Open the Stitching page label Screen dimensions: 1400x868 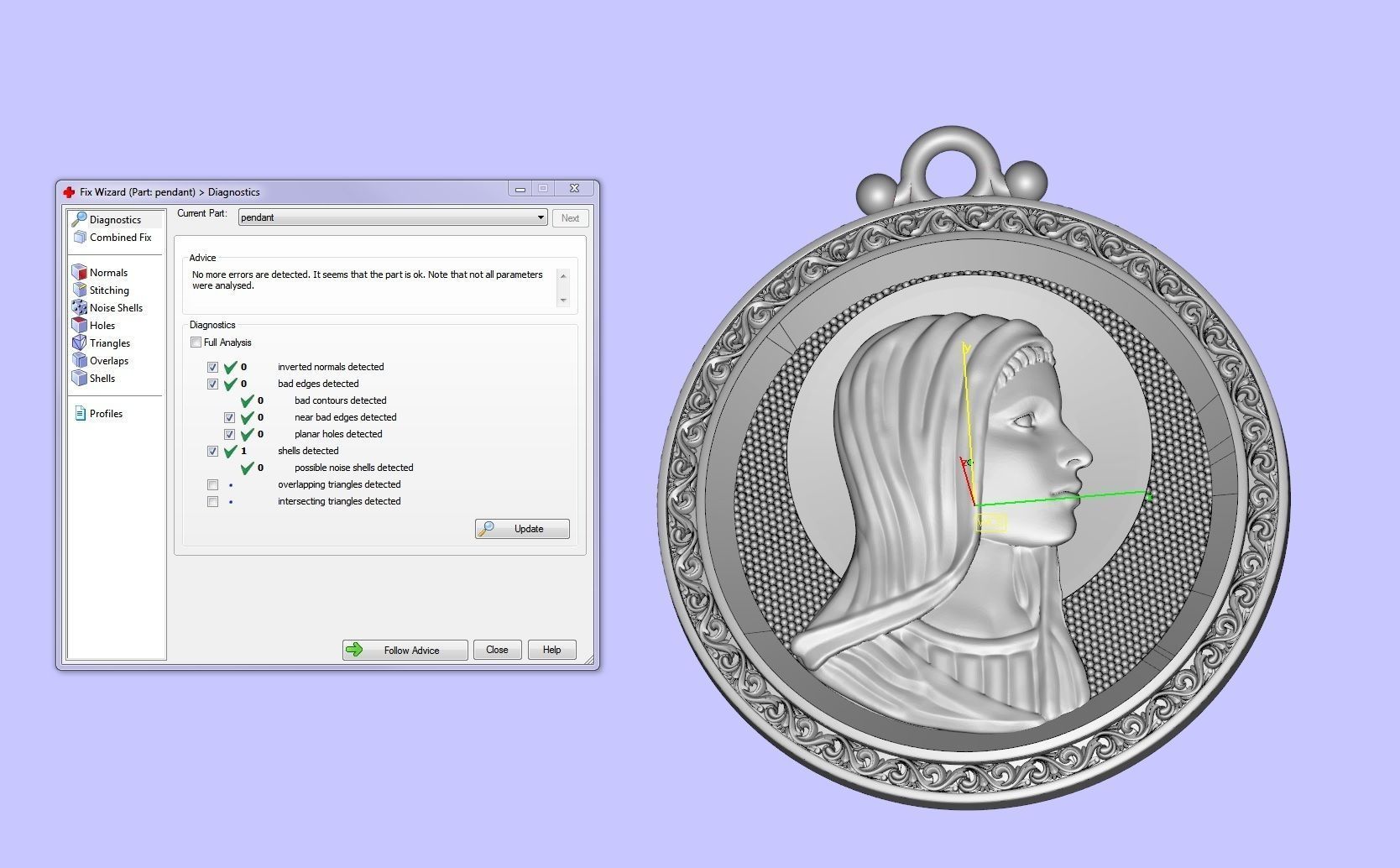(109, 290)
